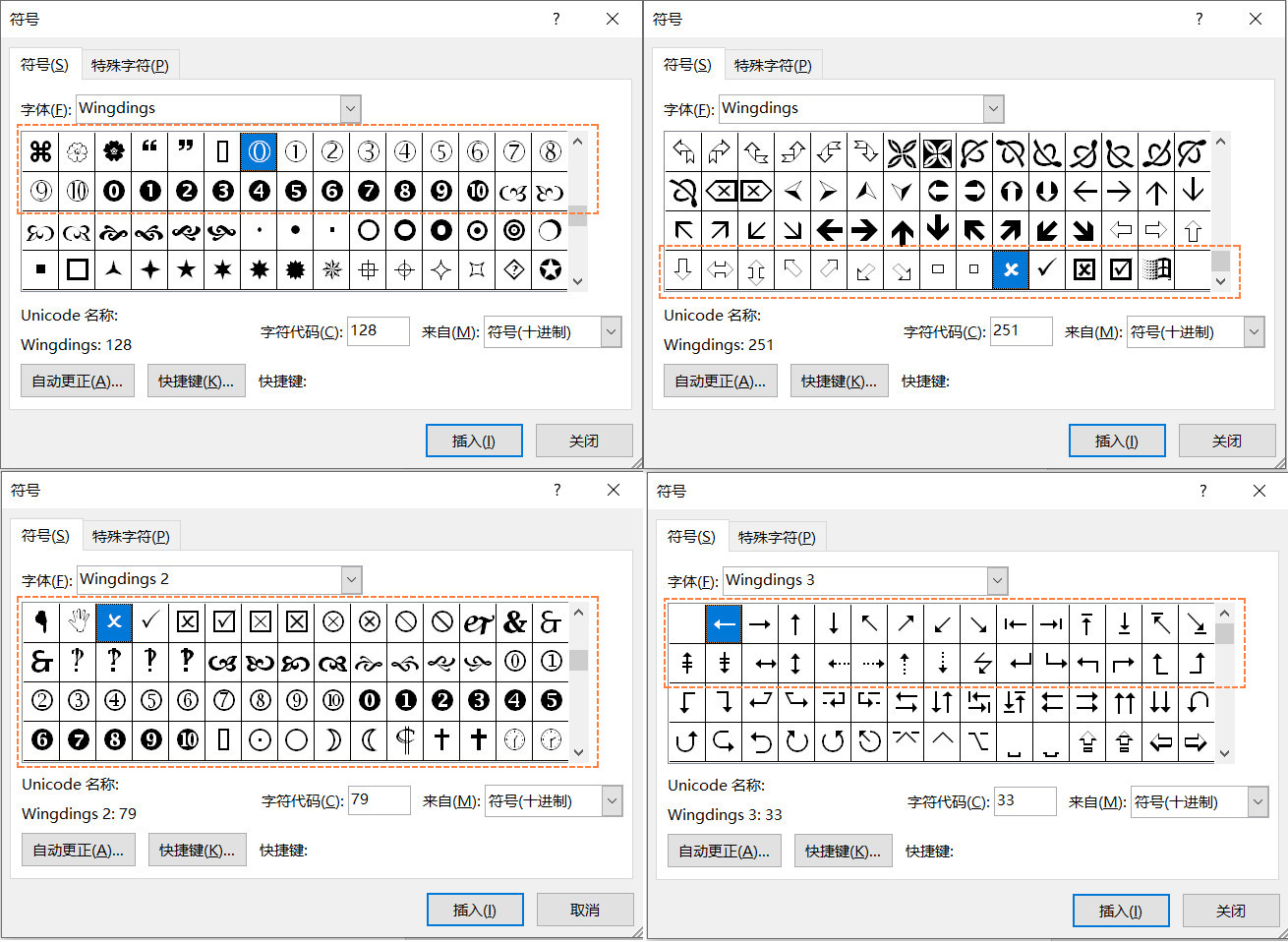Click scroll-down arrow in Wingdings 3 symbol grid
Screen dimensions: 1288x942
[1225, 754]
